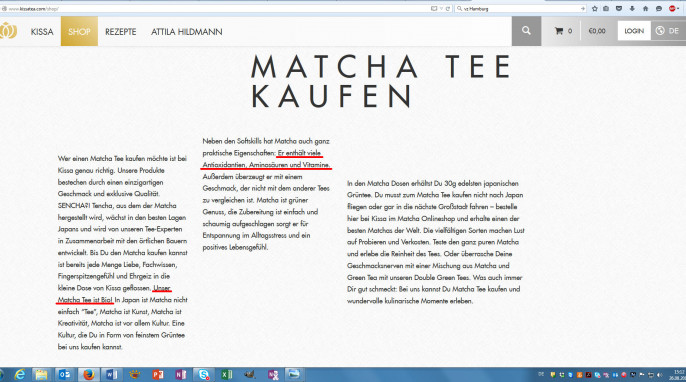686x382 pixels.
Task: Click the browser search field 'vz Hamburg'
Action: (x=521, y=8)
